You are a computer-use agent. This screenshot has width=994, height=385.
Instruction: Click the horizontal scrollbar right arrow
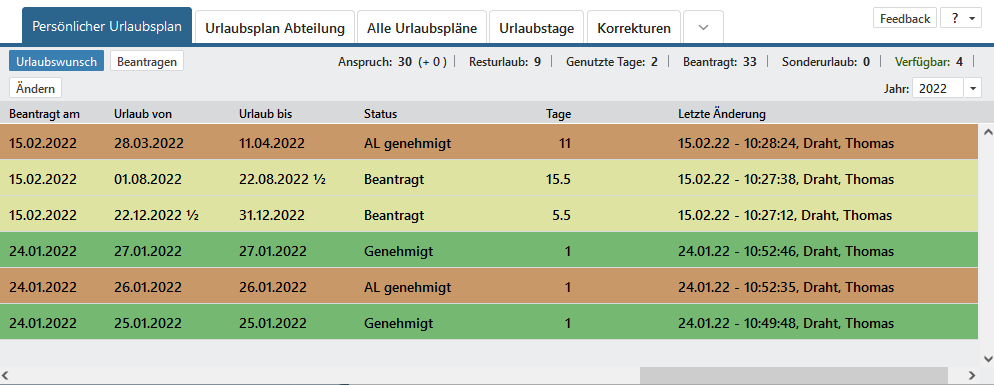click(x=972, y=375)
